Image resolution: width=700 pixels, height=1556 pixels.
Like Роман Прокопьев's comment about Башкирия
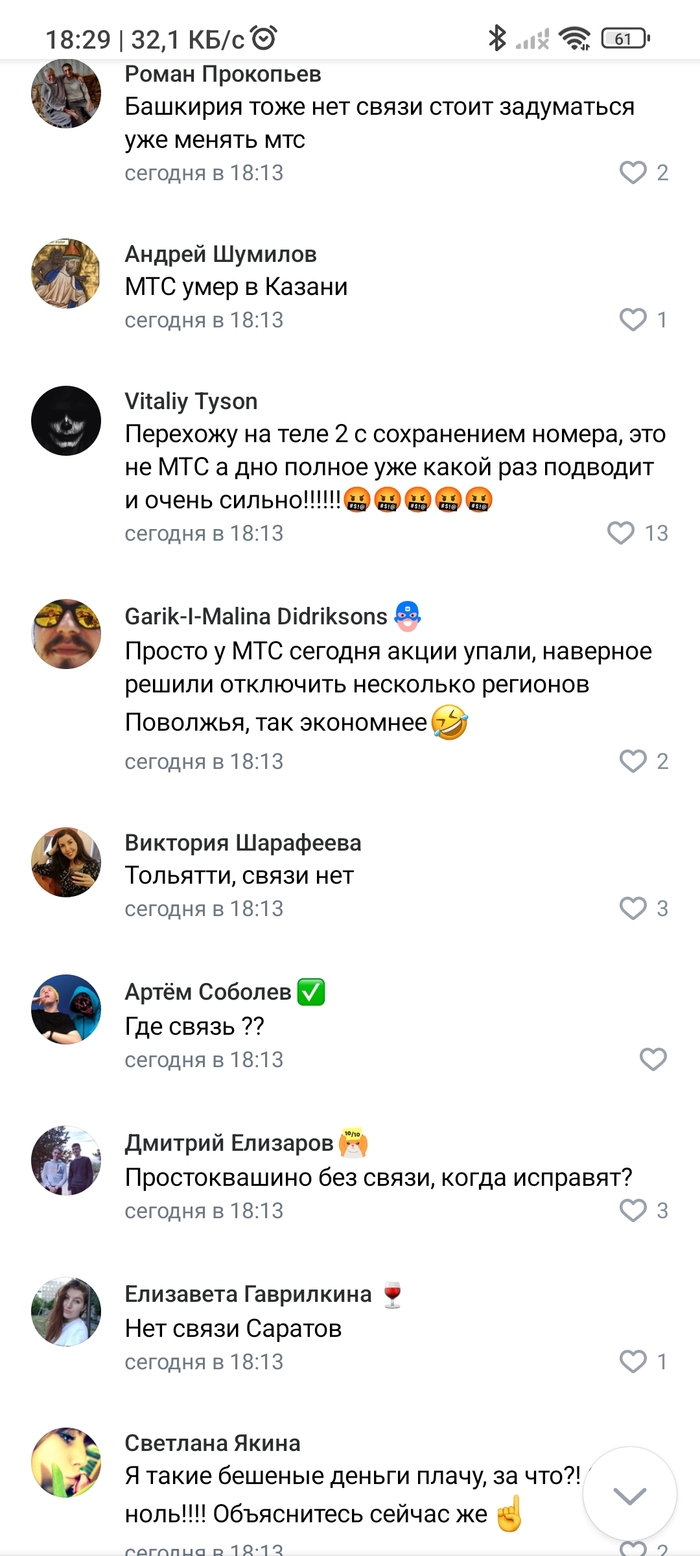click(633, 173)
